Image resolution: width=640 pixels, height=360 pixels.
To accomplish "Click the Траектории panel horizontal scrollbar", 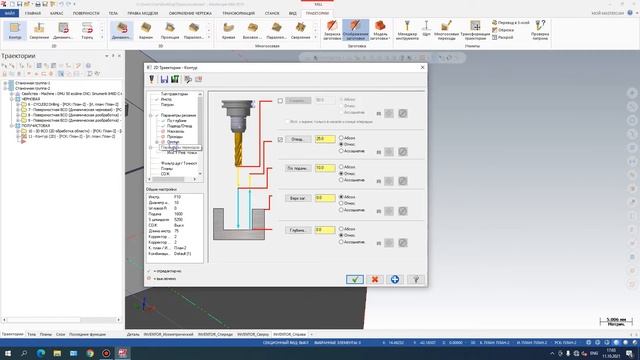I will (61, 320).
